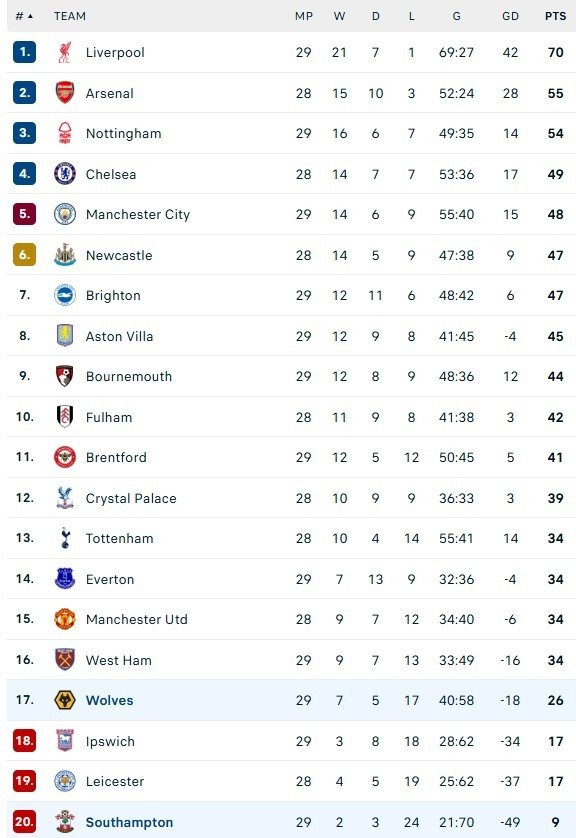The height and width of the screenshot is (838, 576).
Task: Click the Leicester fox badge icon
Action: [65, 781]
